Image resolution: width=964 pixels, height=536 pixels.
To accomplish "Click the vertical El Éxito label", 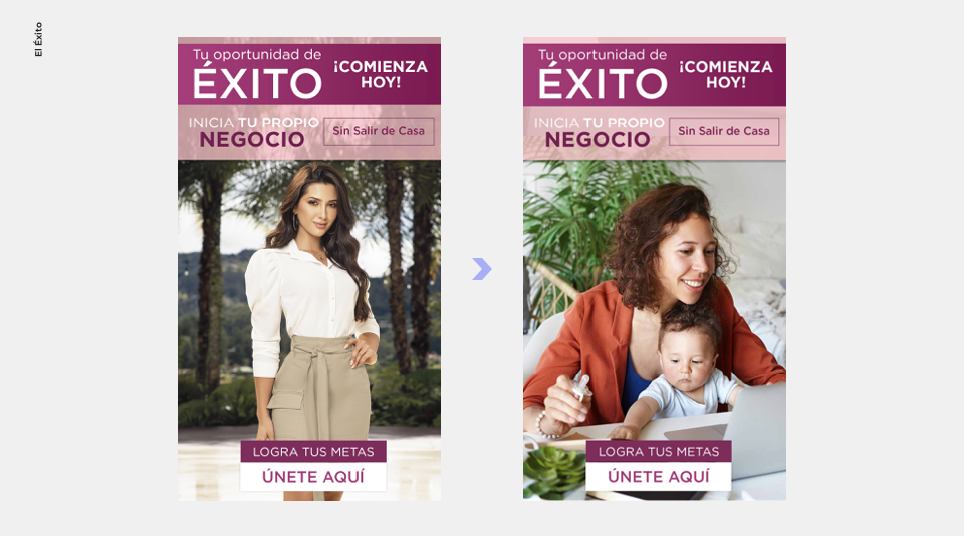I will tap(38, 39).
